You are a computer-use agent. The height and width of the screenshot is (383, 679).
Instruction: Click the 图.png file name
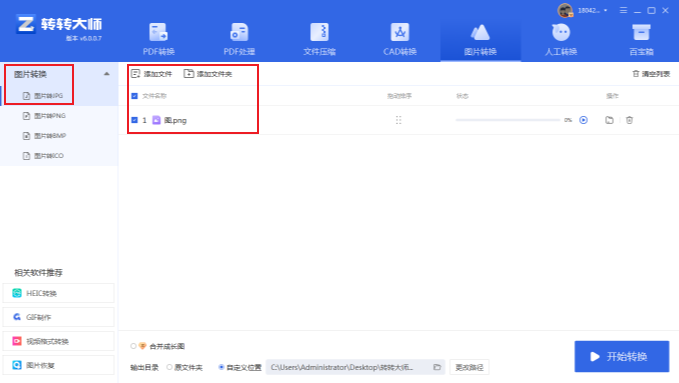tap(175, 120)
